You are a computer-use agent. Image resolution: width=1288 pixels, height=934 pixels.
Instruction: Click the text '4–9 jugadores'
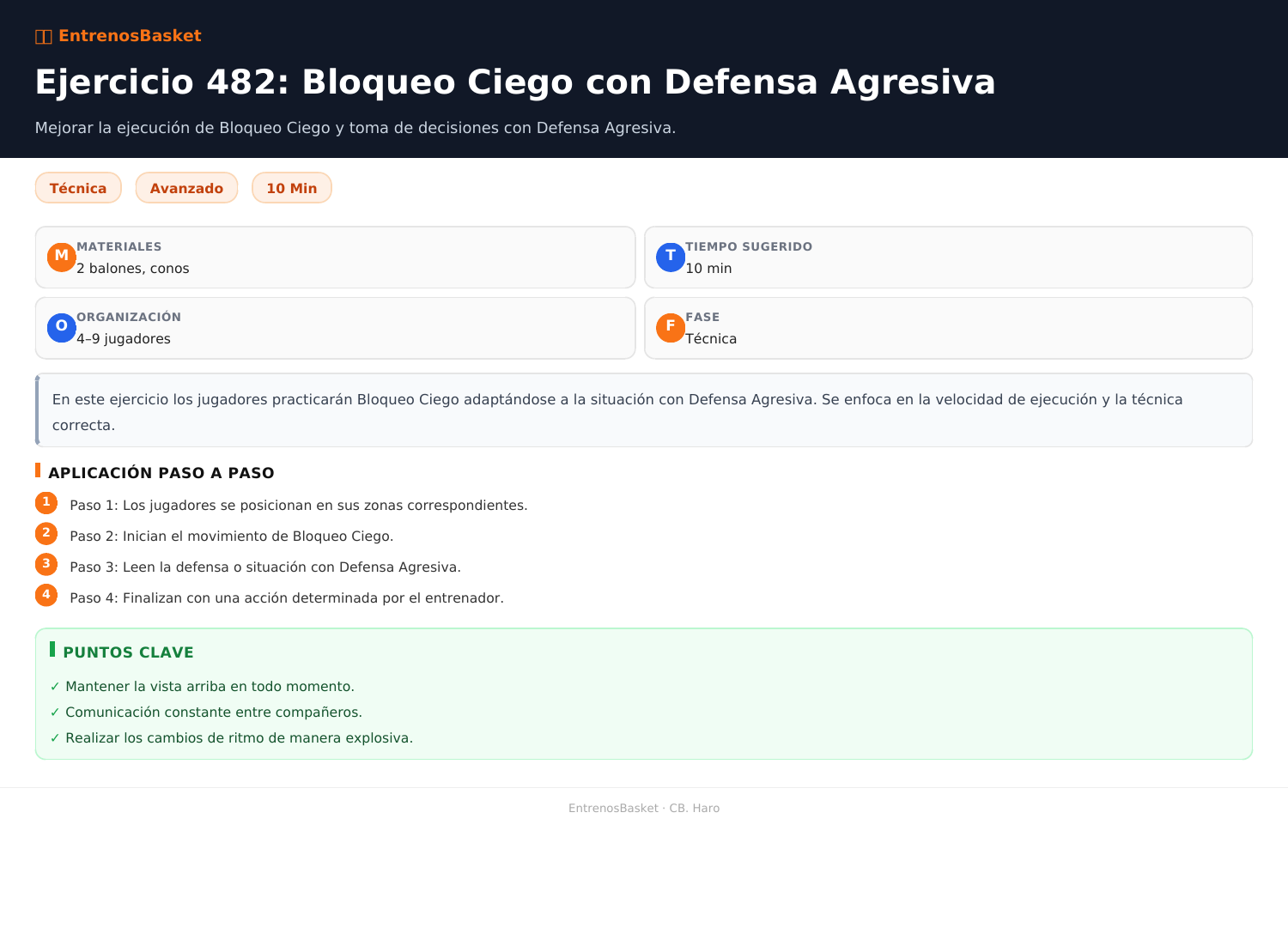(124, 339)
